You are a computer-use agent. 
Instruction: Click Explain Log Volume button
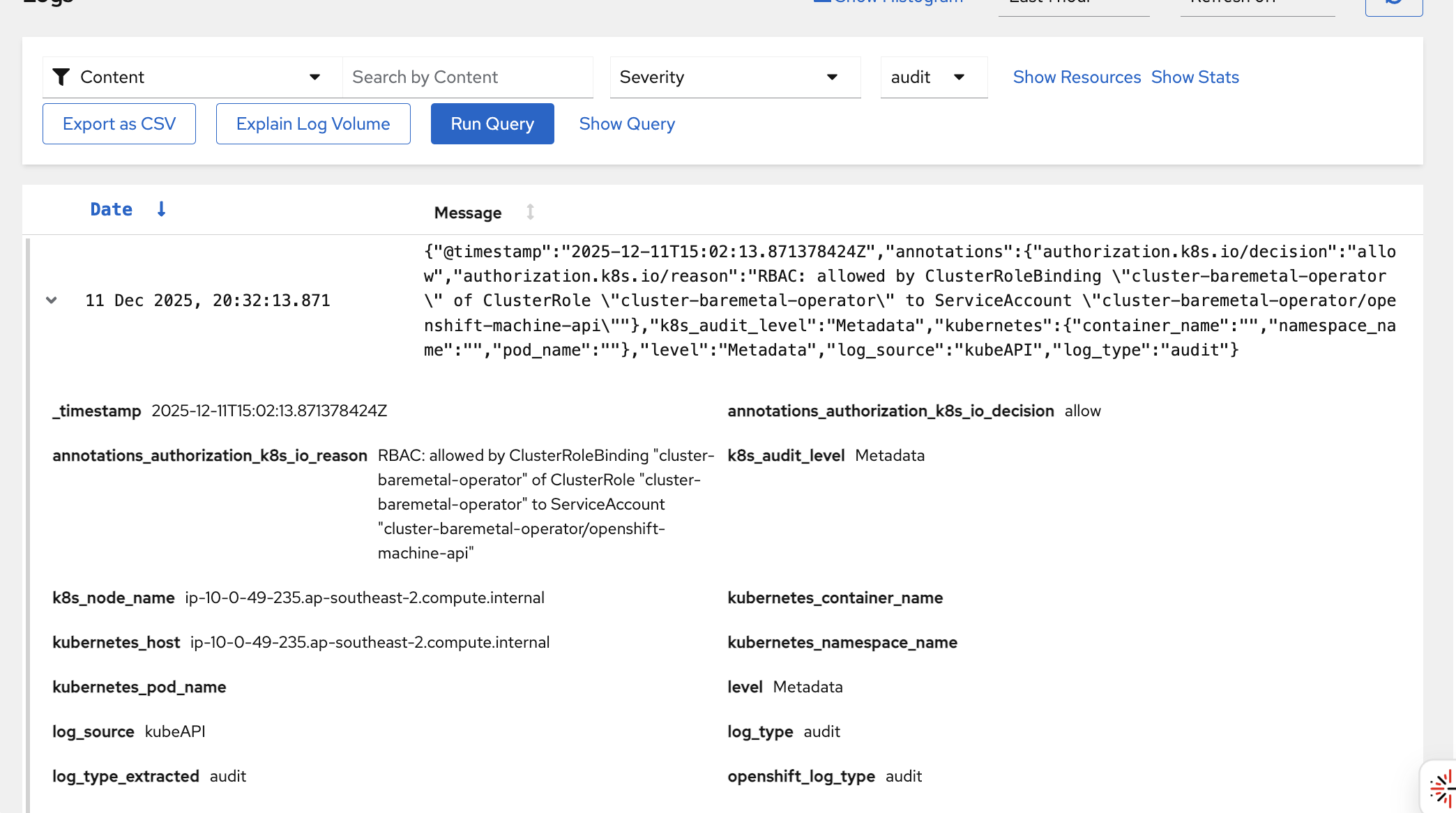click(x=313, y=123)
